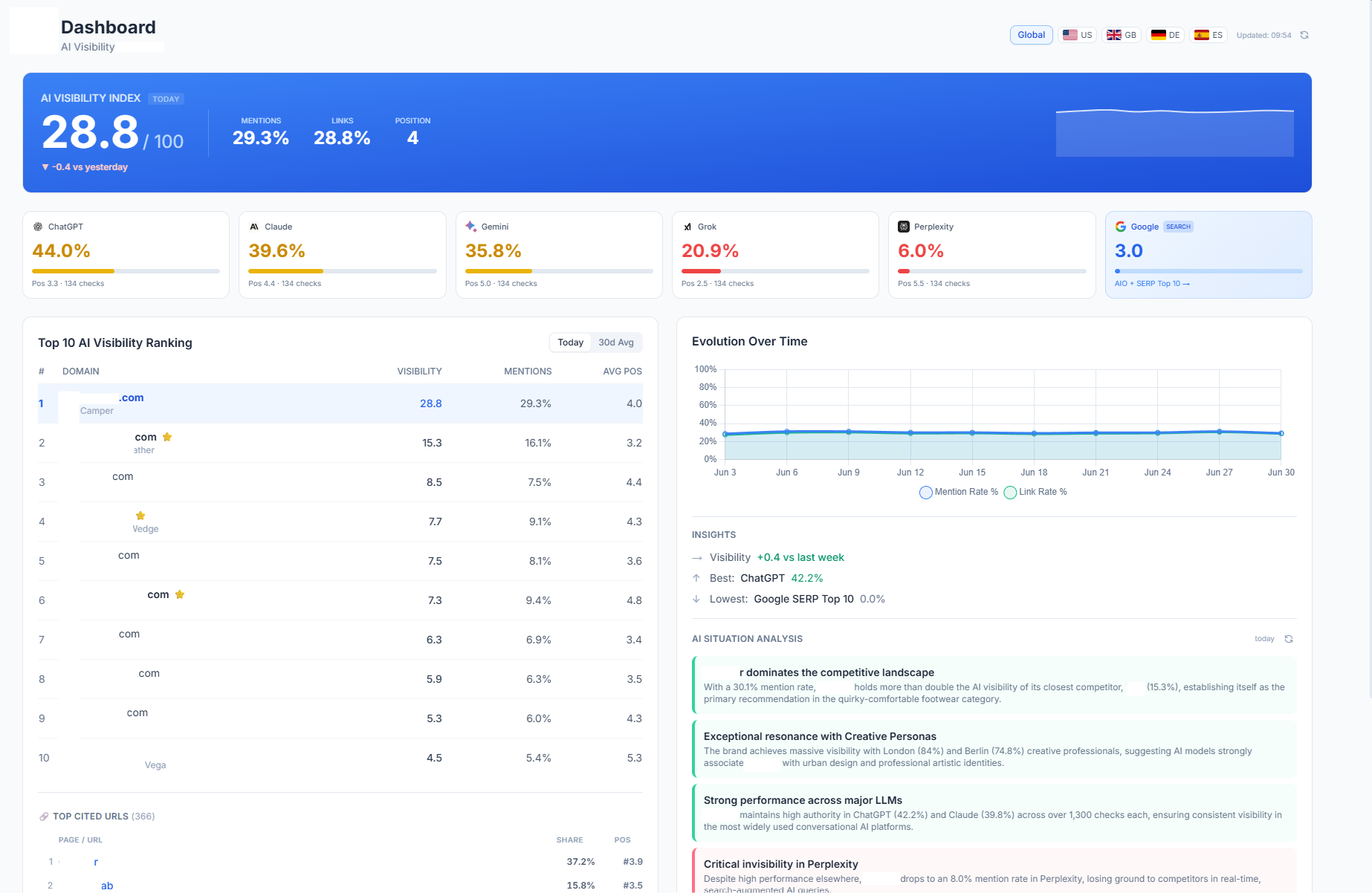Open the first-ranked .com domain row
This screenshot has height=896, width=1372.
(340, 403)
